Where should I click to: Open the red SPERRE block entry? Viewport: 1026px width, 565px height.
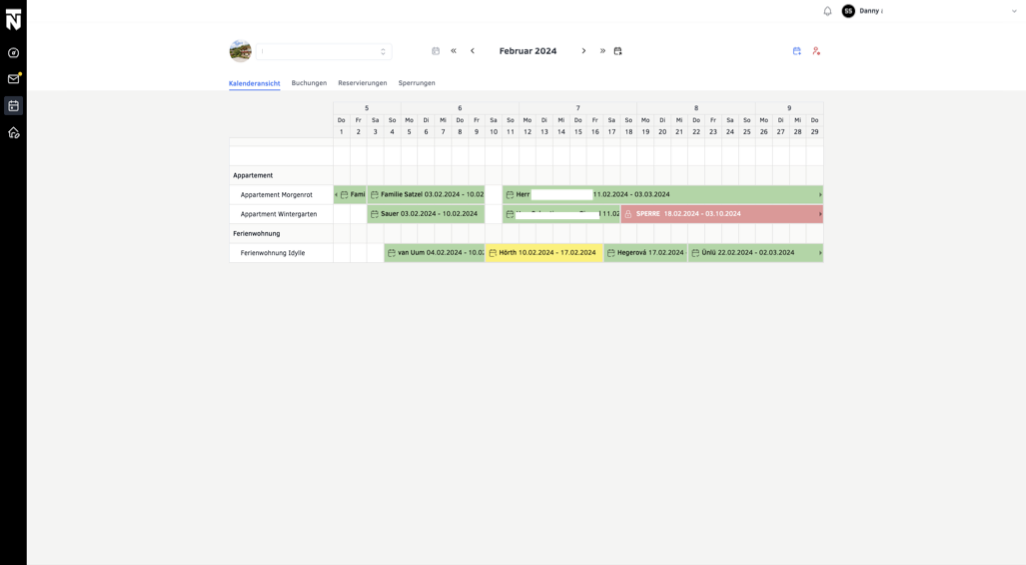(x=720, y=214)
